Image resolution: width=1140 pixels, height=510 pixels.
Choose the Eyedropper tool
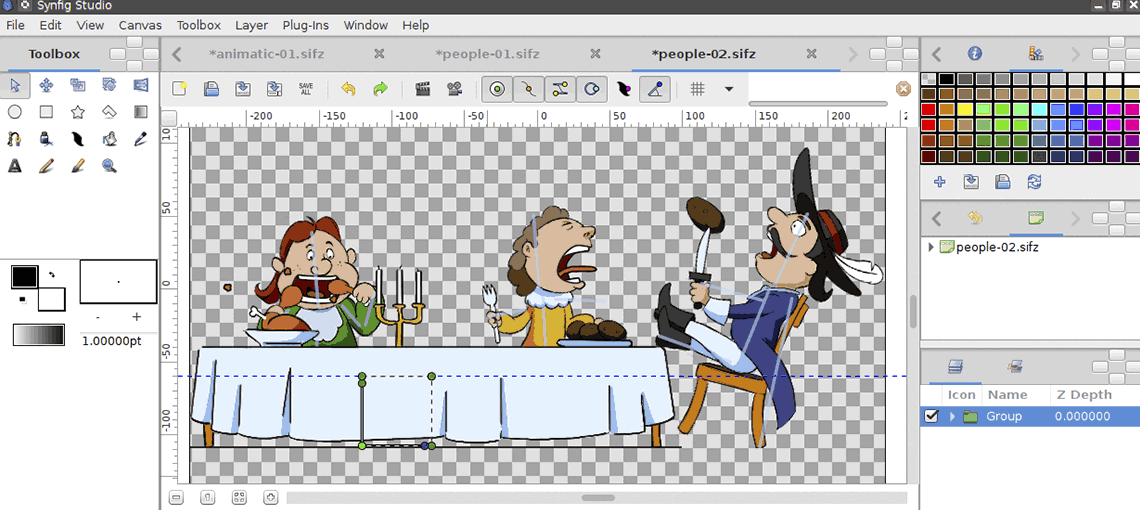[140, 139]
